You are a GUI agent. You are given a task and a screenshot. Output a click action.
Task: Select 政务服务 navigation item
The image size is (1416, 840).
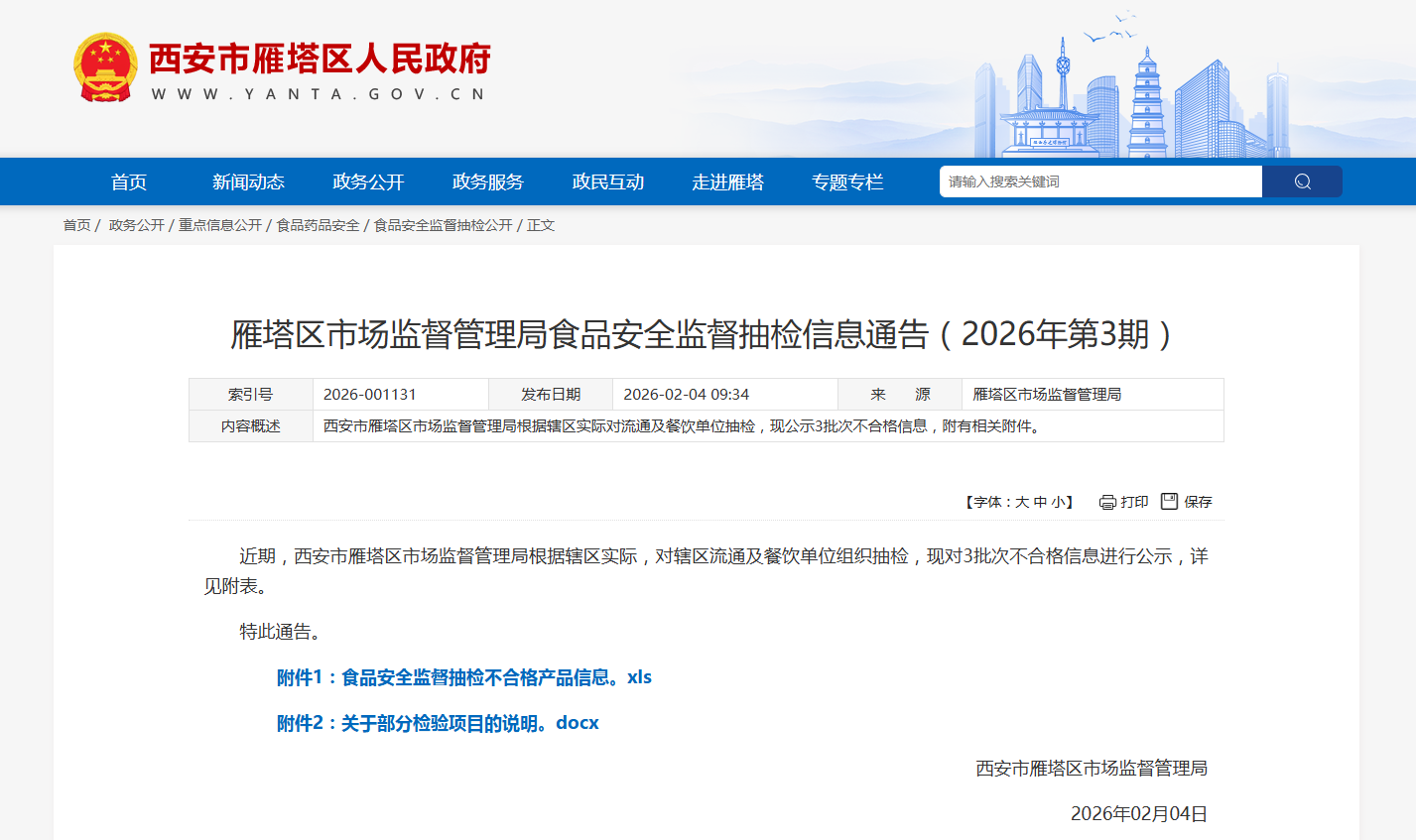[488, 182]
